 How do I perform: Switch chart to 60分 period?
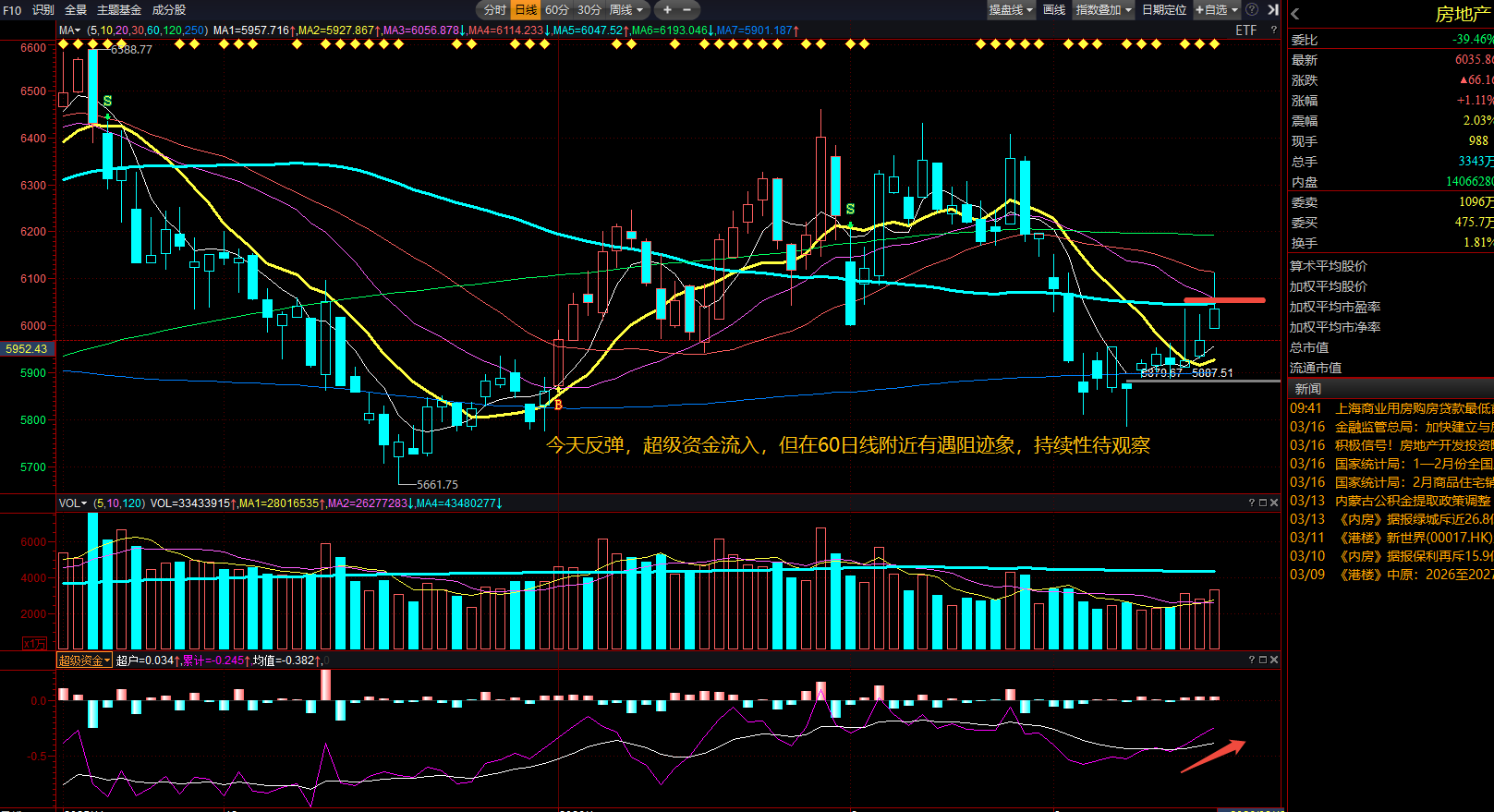click(557, 10)
